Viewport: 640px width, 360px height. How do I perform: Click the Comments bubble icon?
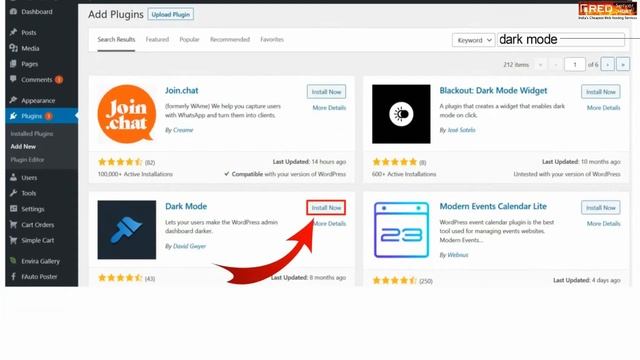[13, 79]
